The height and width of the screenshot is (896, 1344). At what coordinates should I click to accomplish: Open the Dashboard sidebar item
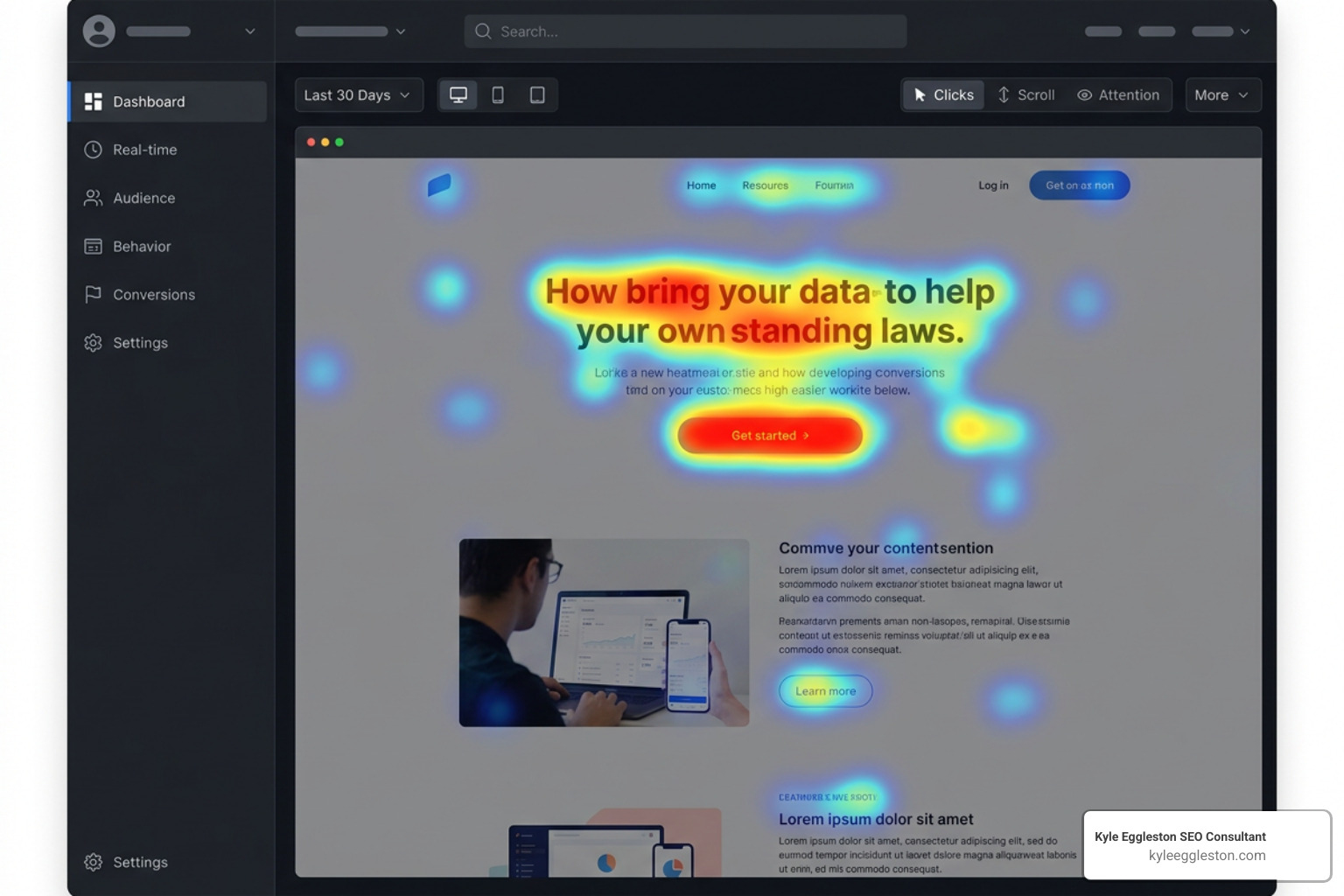tap(168, 101)
